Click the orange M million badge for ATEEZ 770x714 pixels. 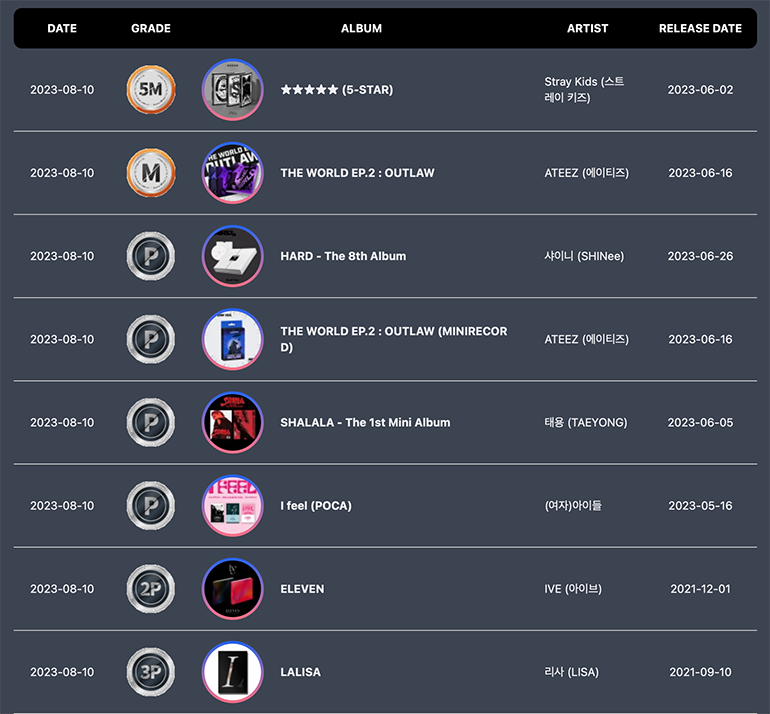point(151,173)
